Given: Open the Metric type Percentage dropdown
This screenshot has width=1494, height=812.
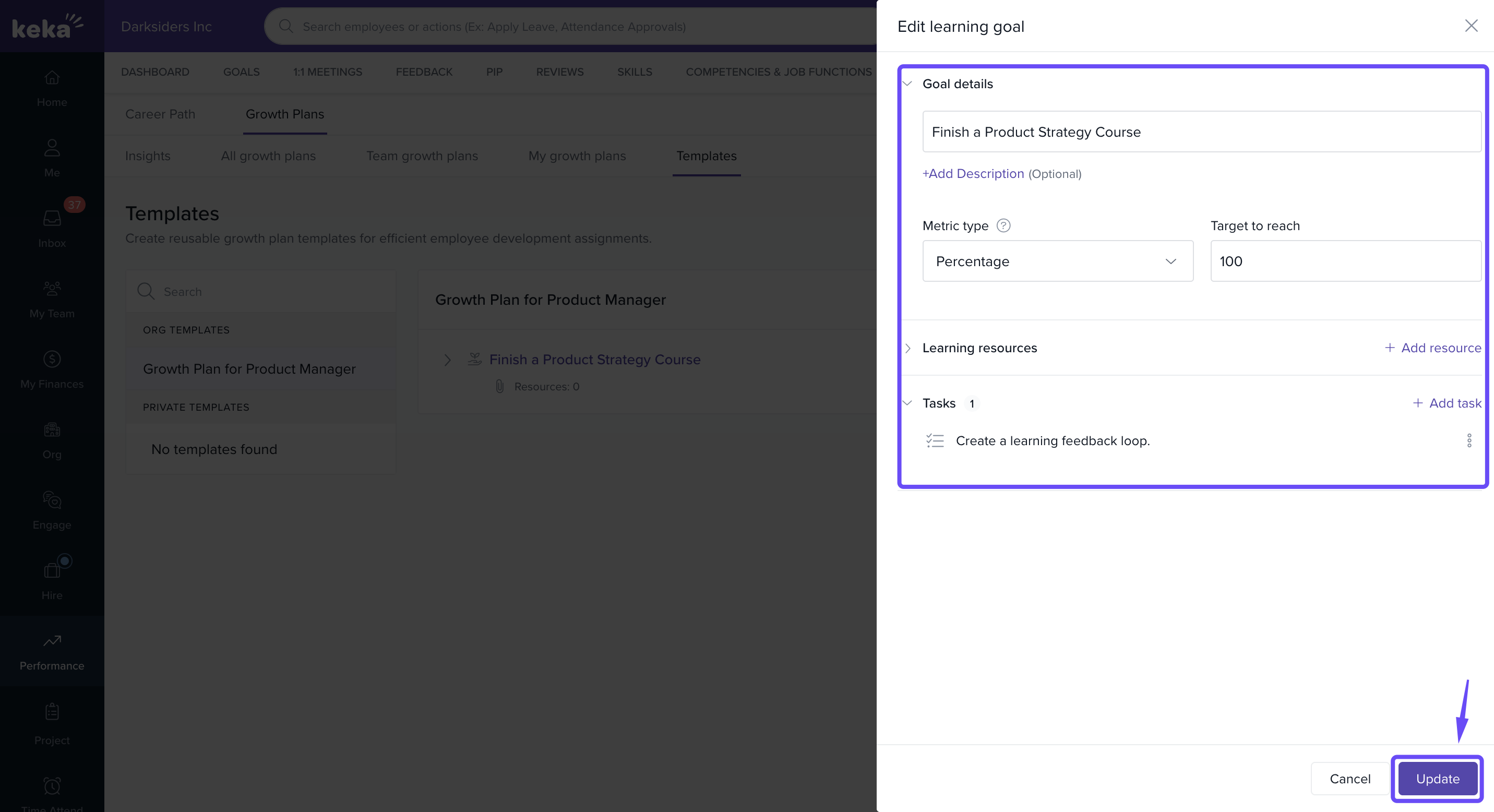Looking at the screenshot, I should click(x=1057, y=261).
